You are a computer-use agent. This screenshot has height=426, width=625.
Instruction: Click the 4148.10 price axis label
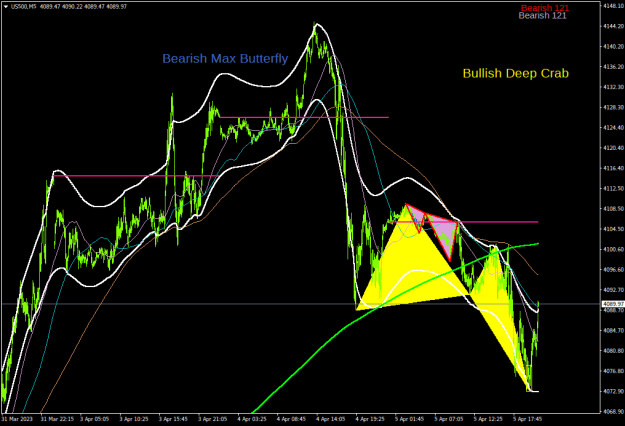[613, 6]
